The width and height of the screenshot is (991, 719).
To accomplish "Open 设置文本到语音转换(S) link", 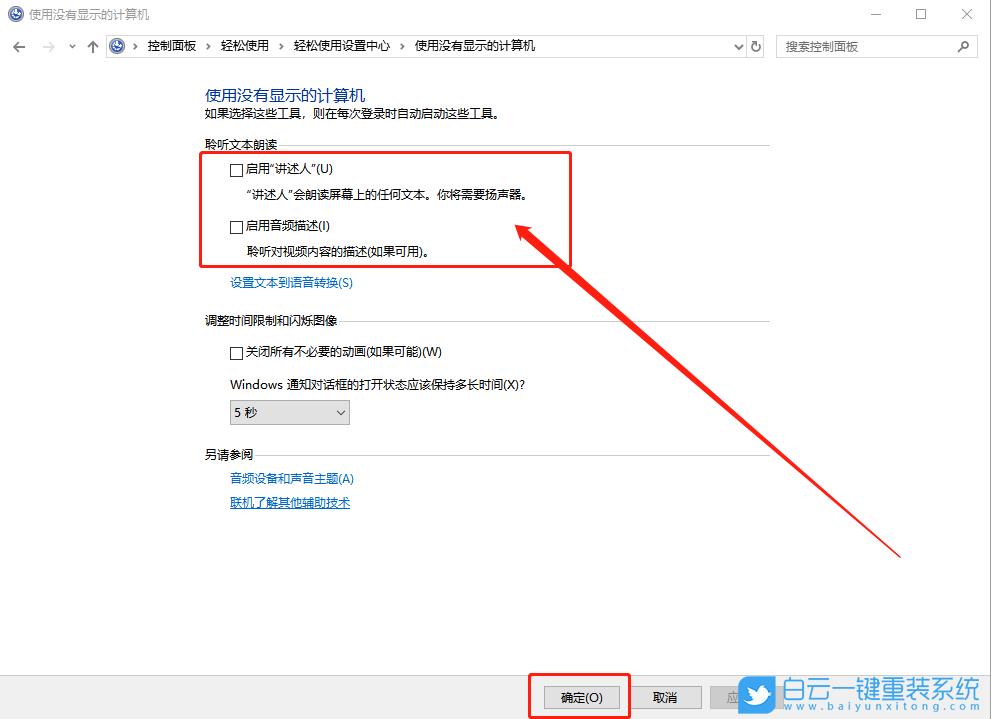I will coord(289,283).
